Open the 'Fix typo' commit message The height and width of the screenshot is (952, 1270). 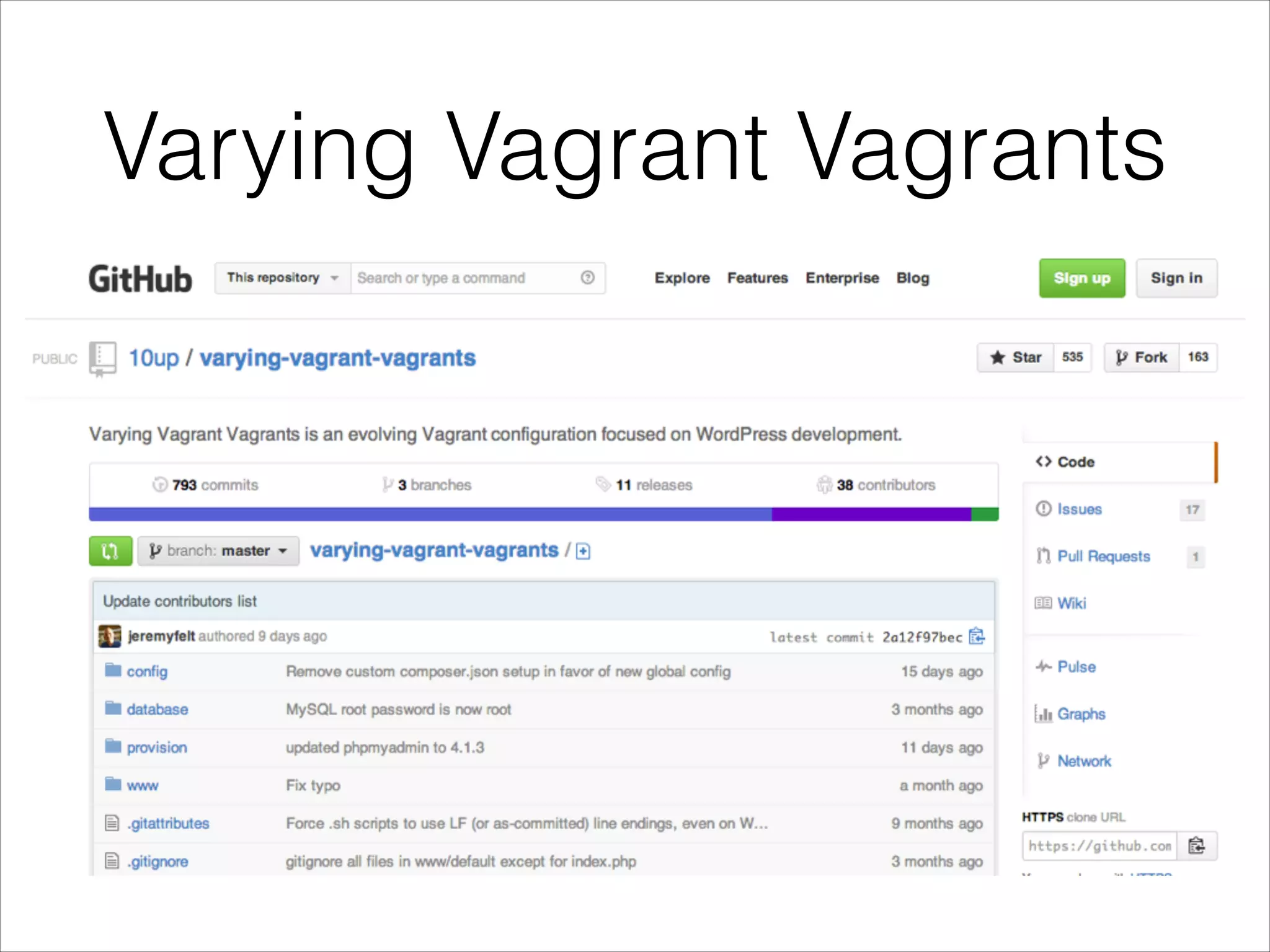[x=313, y=785]
